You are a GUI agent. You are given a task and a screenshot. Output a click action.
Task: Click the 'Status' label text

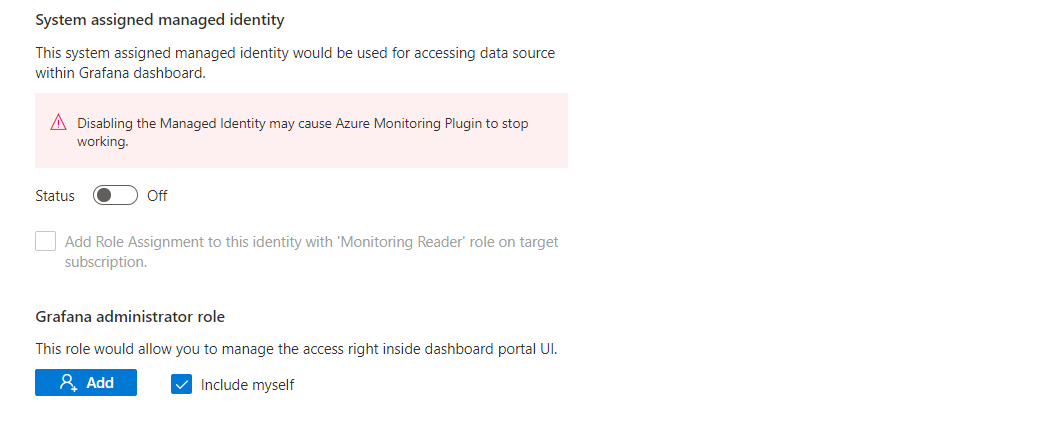click(55, 196)
